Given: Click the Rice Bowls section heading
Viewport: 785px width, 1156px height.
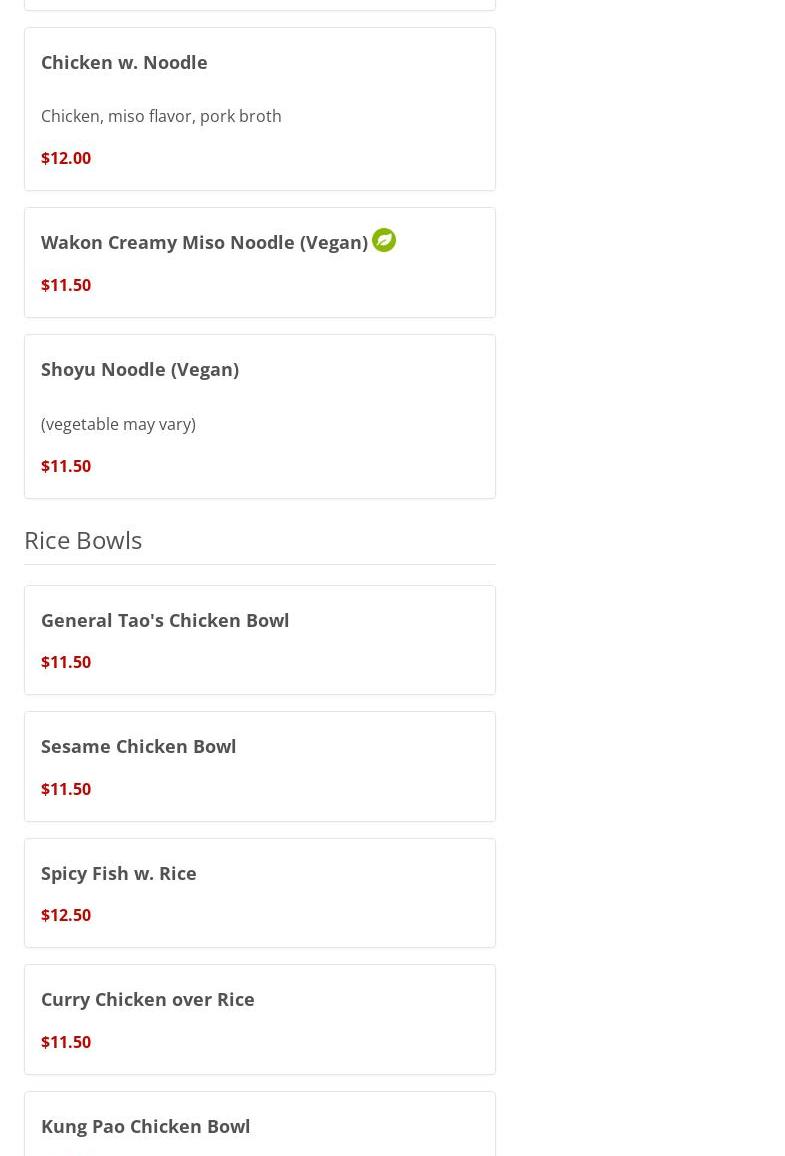Looking at the screenshot, I should 83,540.
